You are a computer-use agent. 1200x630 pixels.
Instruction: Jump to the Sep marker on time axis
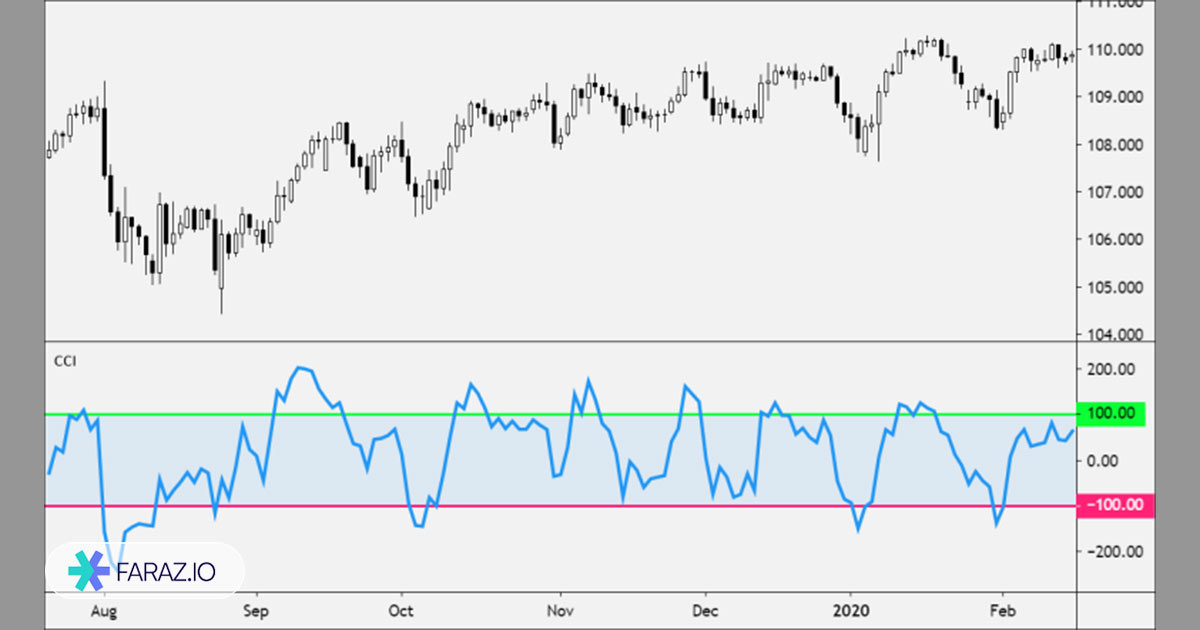click(256, 609)
